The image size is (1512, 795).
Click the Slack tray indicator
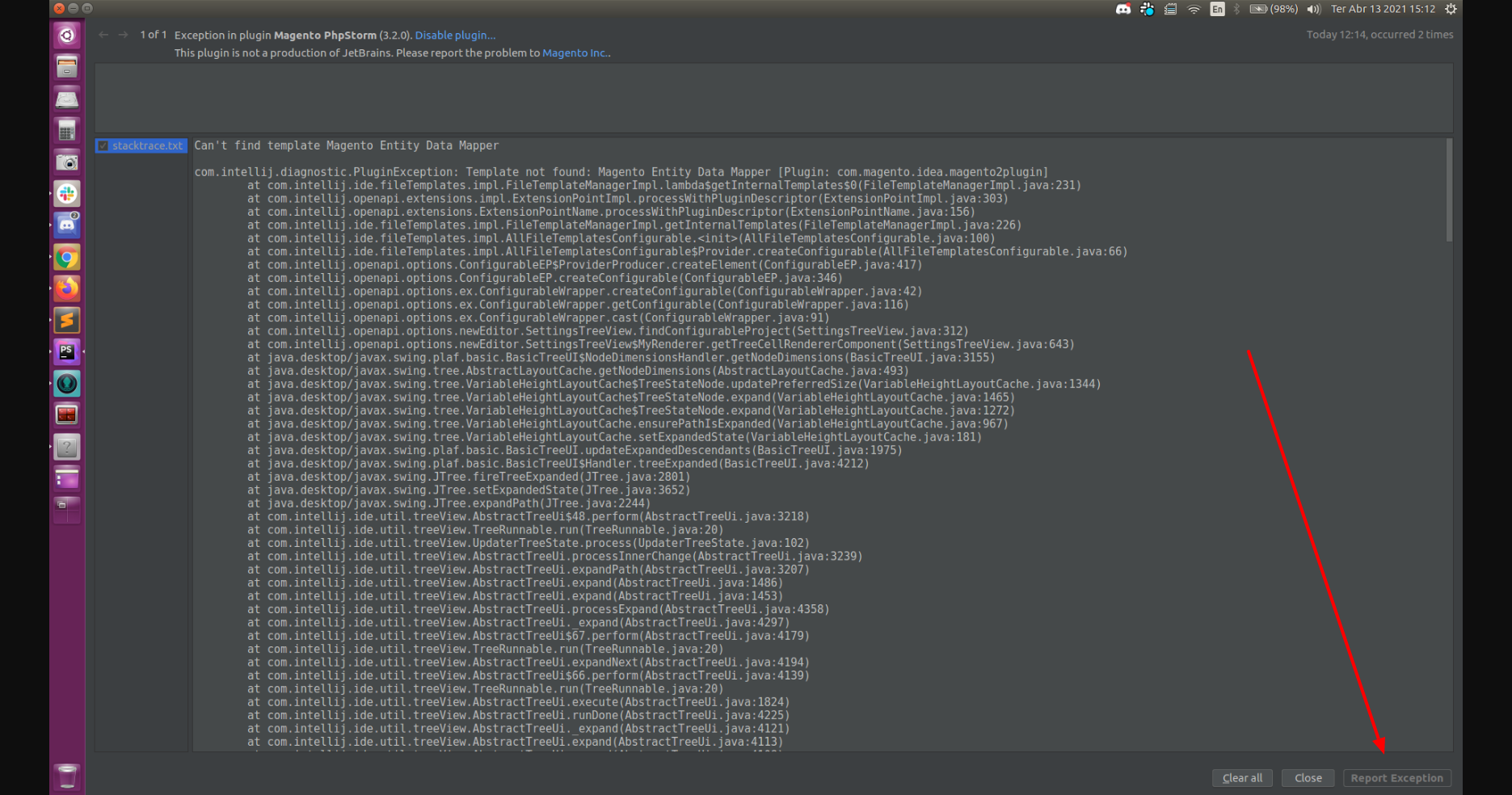[1147, 9]
